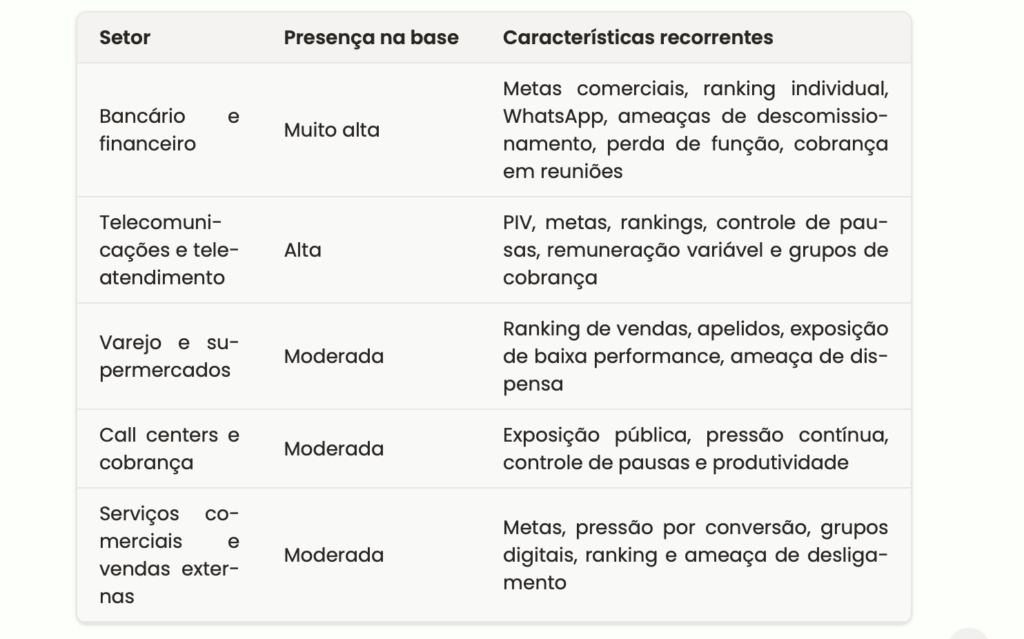Screen dimensions: 1024x639
Task: Click Moderada in the Serviços comerciais row
Action: click(x=334, y=555)
